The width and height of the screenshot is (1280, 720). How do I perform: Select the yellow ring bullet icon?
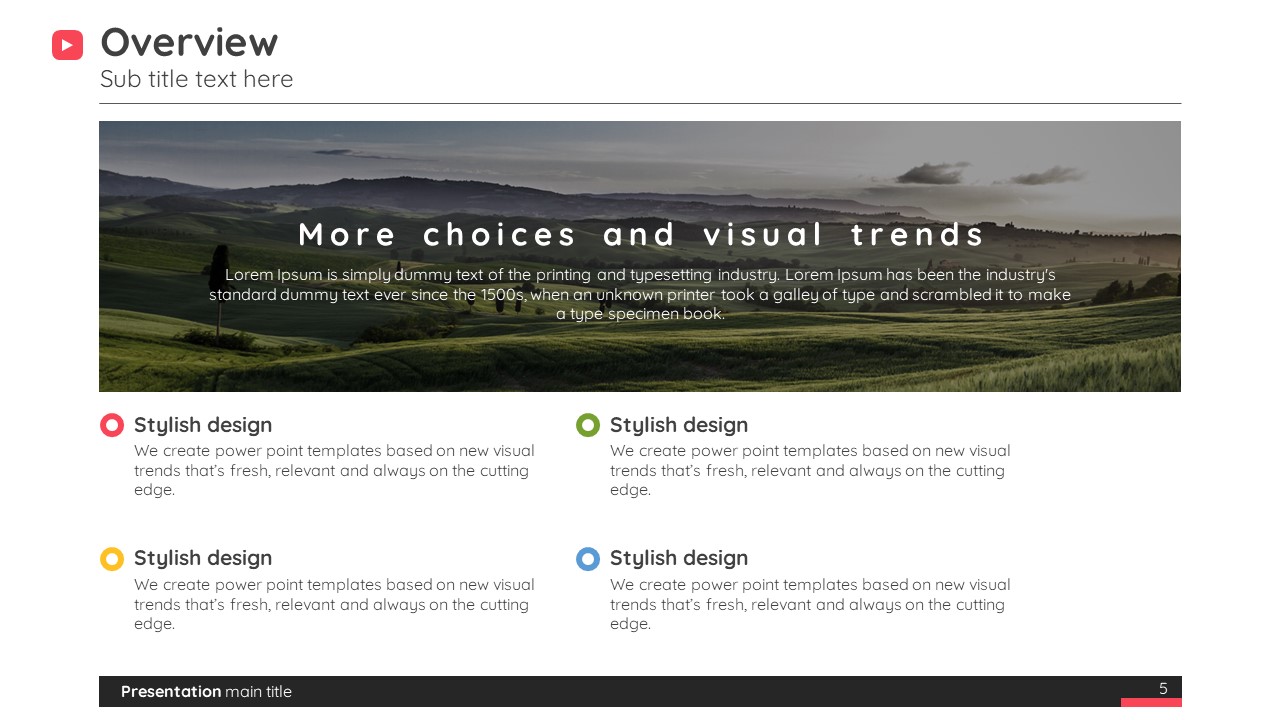[x=112, y=559]
